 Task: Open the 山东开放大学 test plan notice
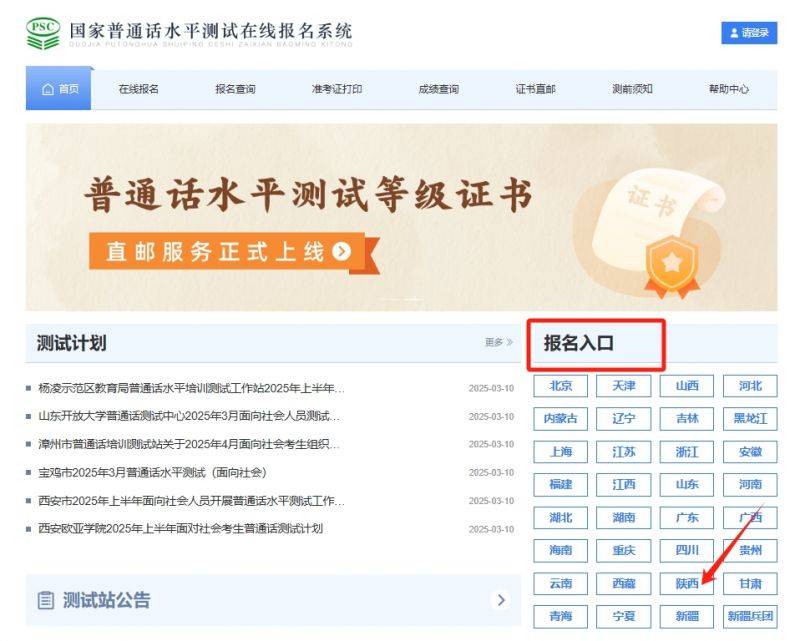coord(189,416)
